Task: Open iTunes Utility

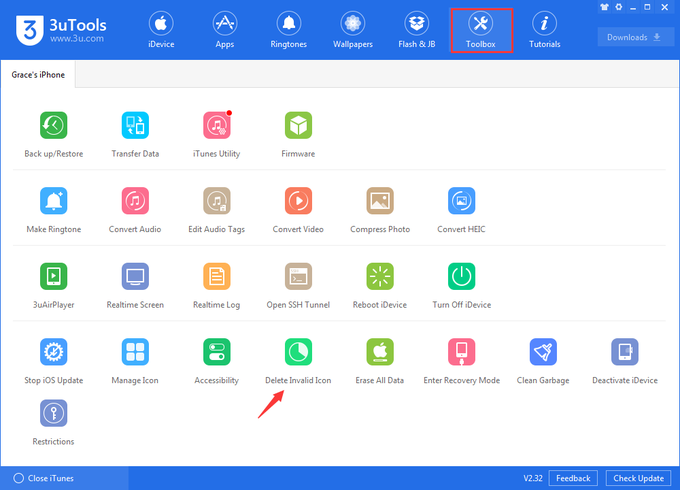Action: coord(217,125)
